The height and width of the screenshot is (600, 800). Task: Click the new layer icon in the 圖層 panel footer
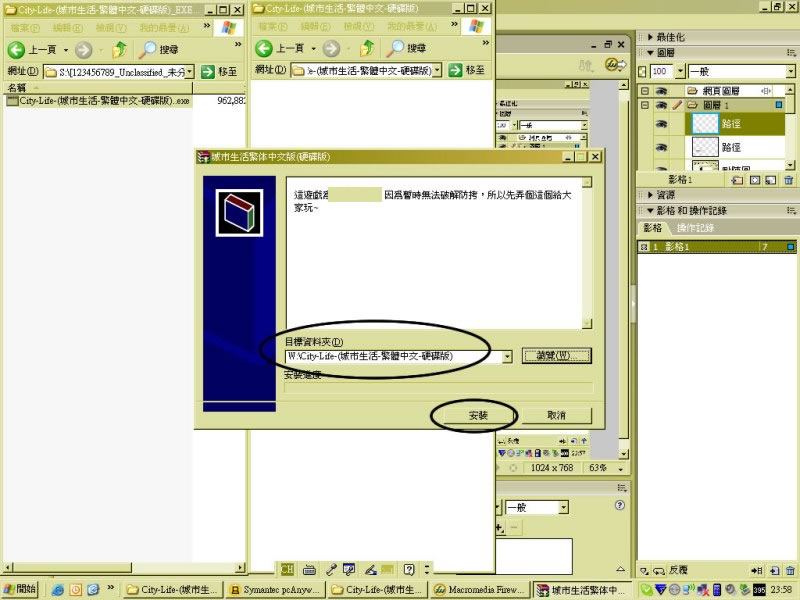(737, 180)
